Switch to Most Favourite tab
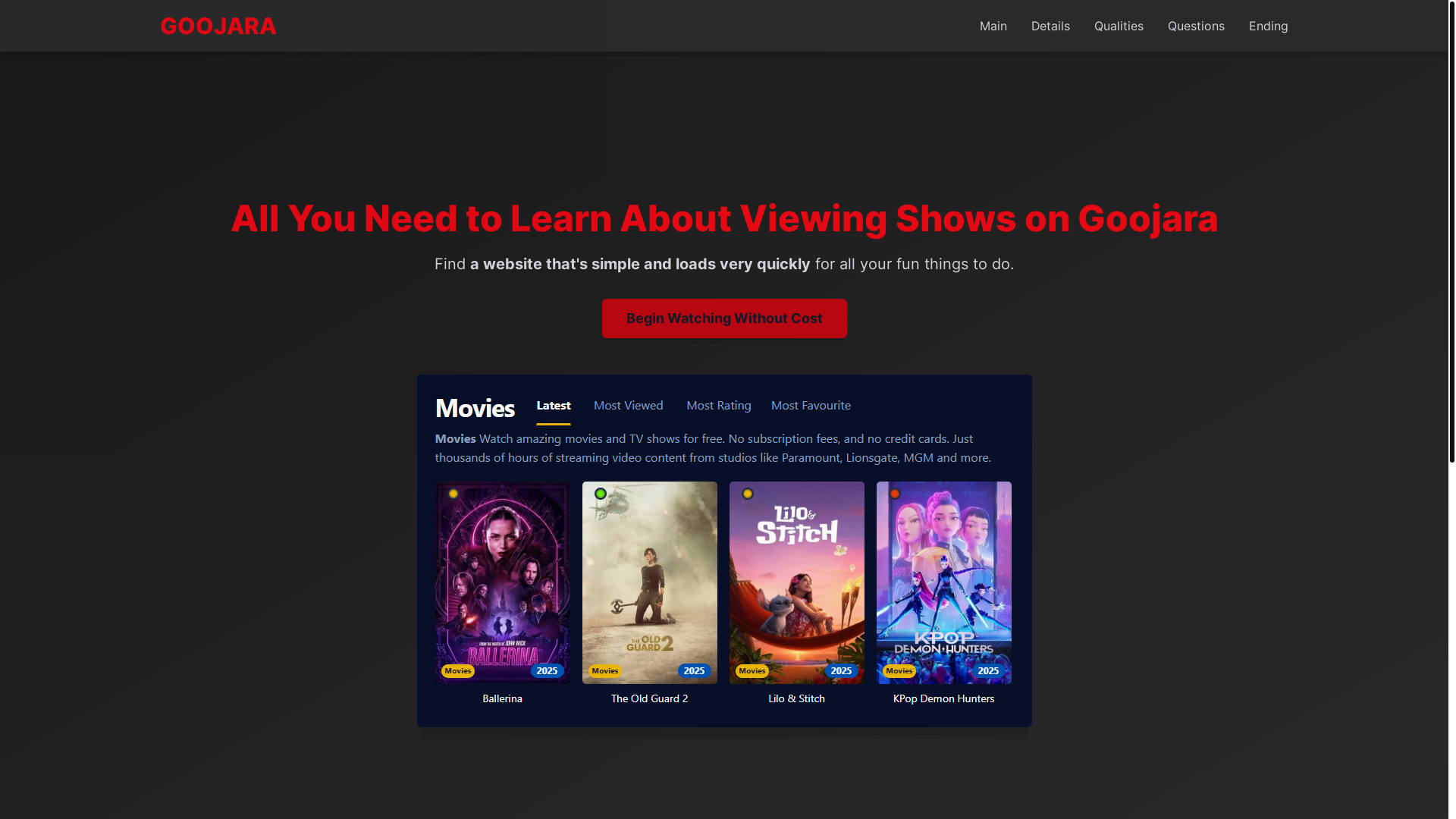 coord(811,406)
